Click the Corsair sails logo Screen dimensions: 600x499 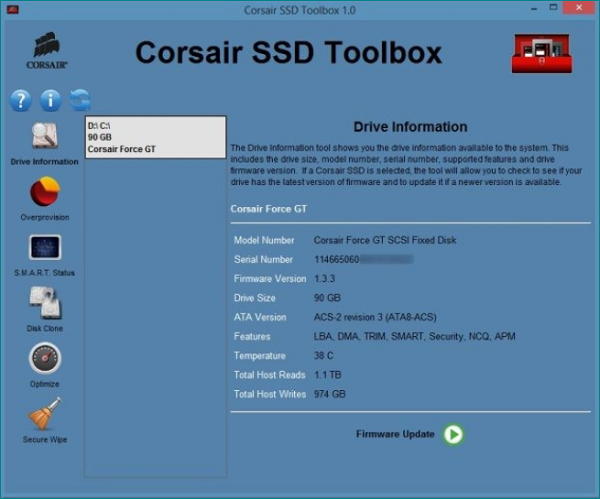coord(47,51)
